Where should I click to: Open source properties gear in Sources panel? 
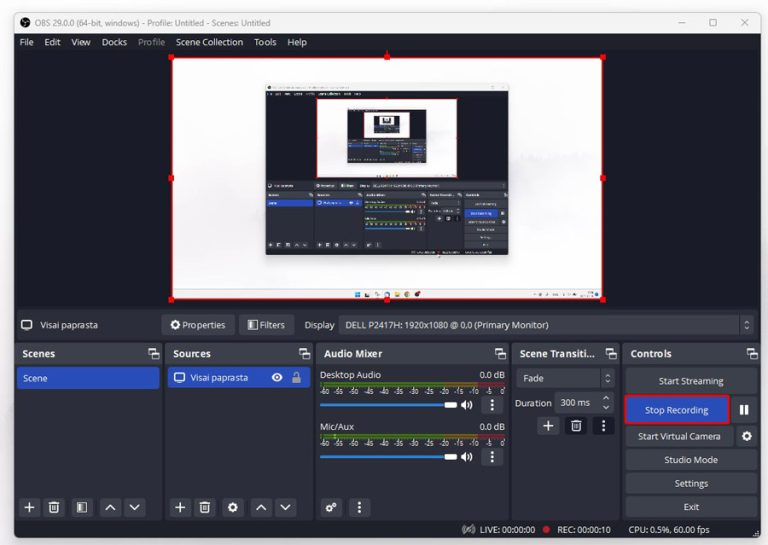coord(233,507)
